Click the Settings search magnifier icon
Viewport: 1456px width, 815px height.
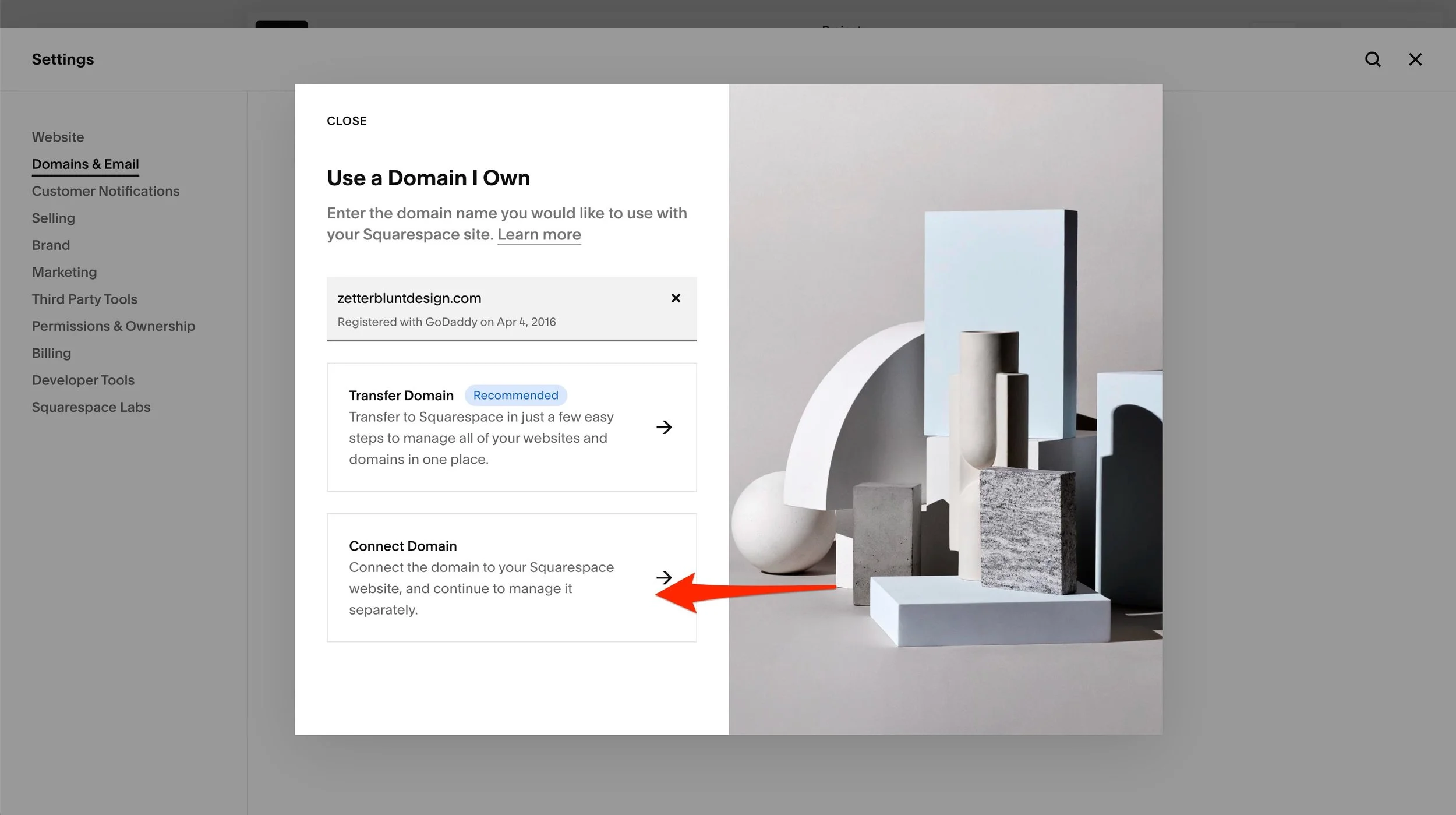[x=1373, y=59]
